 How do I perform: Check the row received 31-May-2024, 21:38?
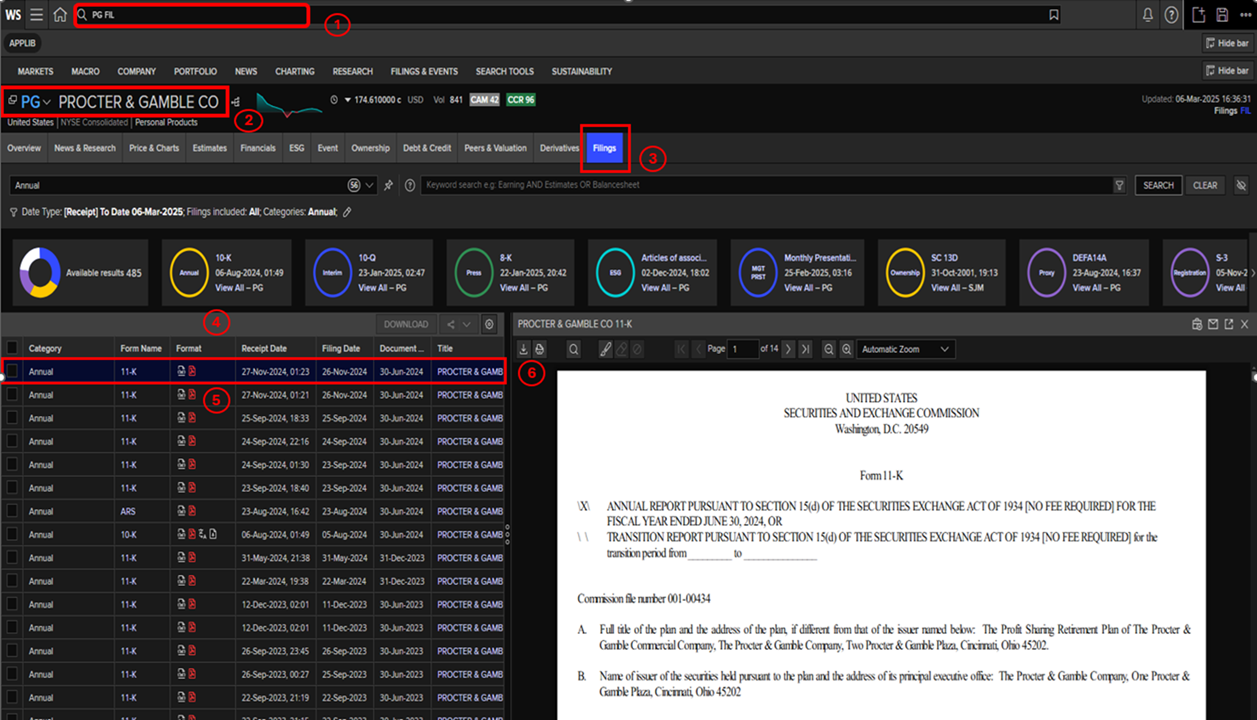[12, 558]
